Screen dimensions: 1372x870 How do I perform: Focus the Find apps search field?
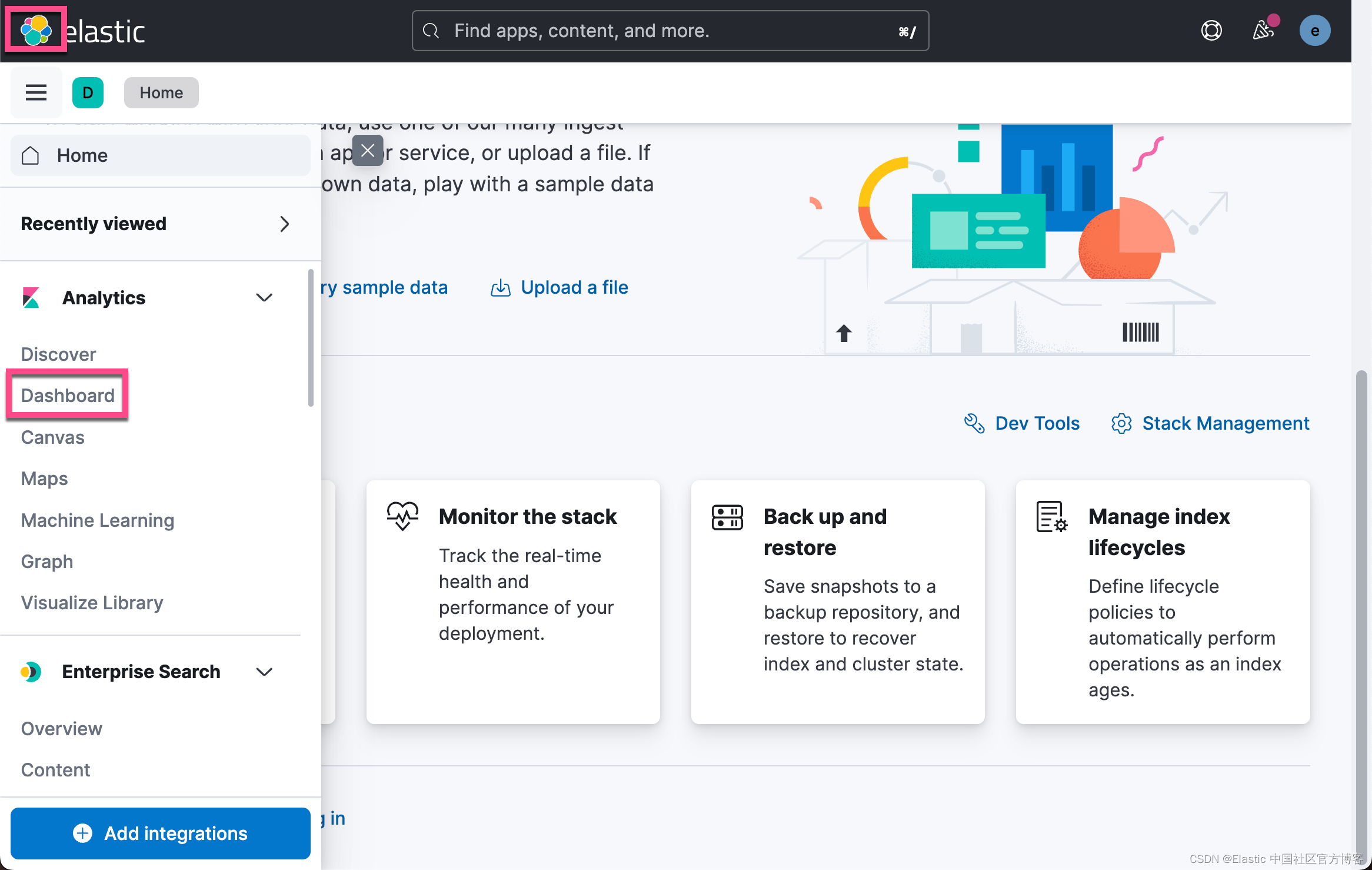point(670,31)
